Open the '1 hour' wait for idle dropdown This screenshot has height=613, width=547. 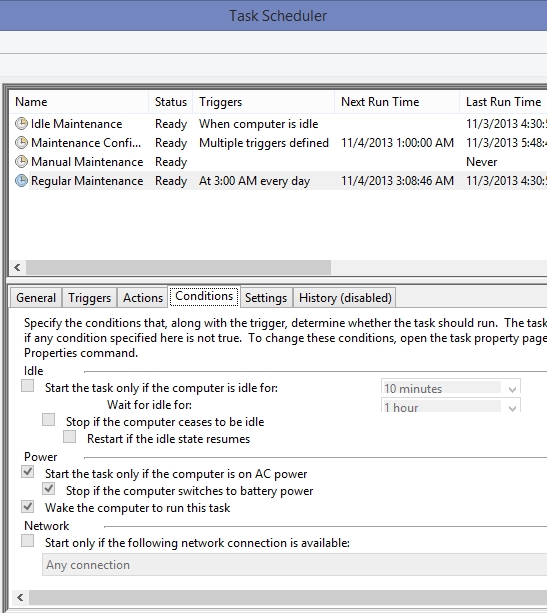tap(451, 405)
